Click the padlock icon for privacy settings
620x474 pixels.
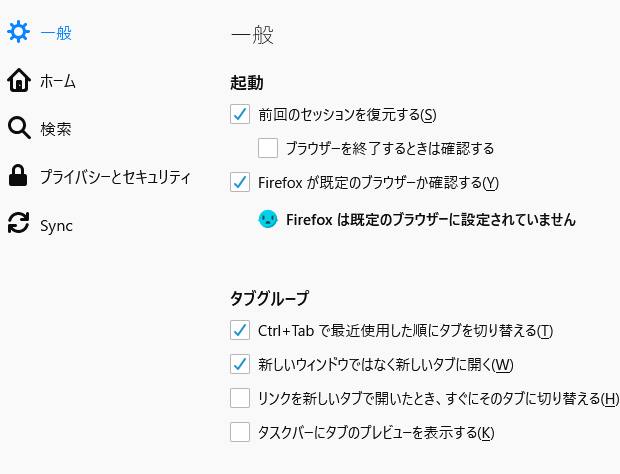[18, 176]
